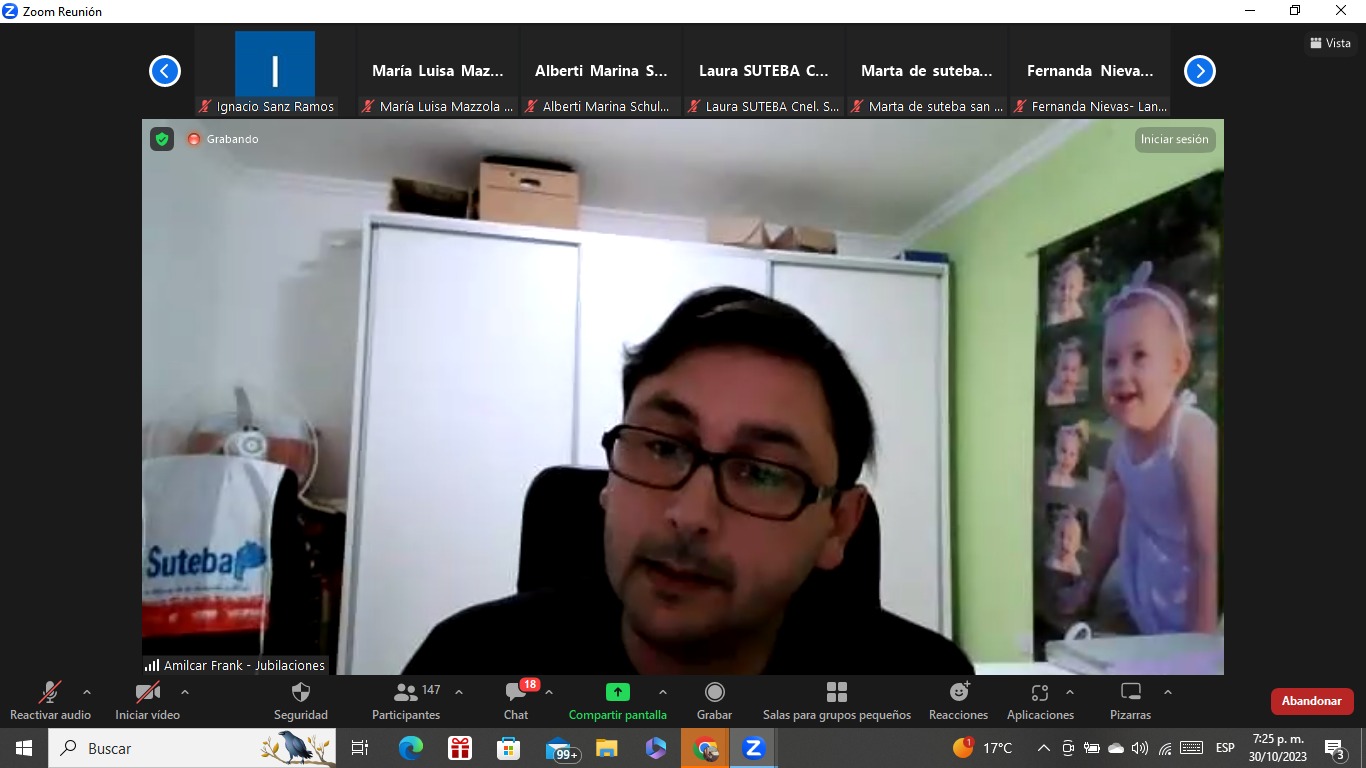This screenshot has width=1366, height=768.
Task: Open the Chat panel
Action: [516, 693]
